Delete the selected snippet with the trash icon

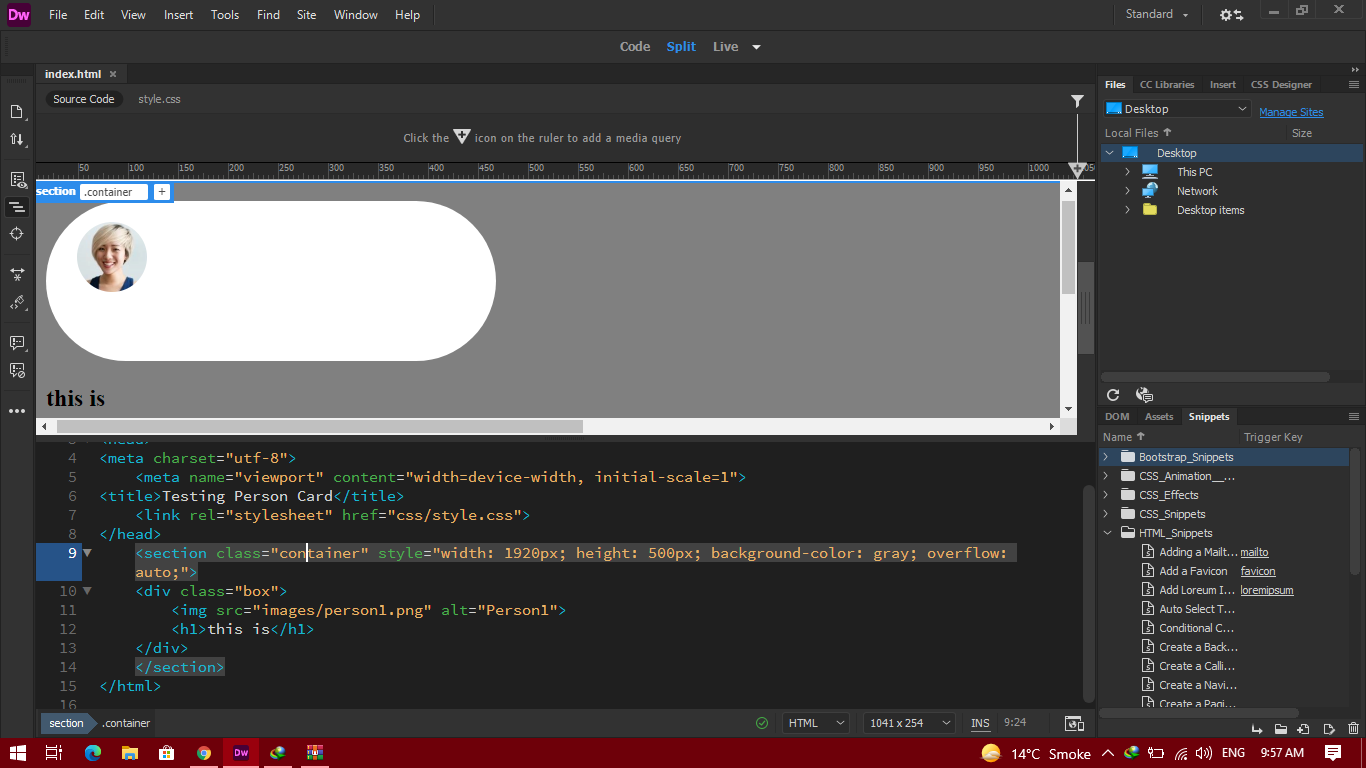point(1353,729)
